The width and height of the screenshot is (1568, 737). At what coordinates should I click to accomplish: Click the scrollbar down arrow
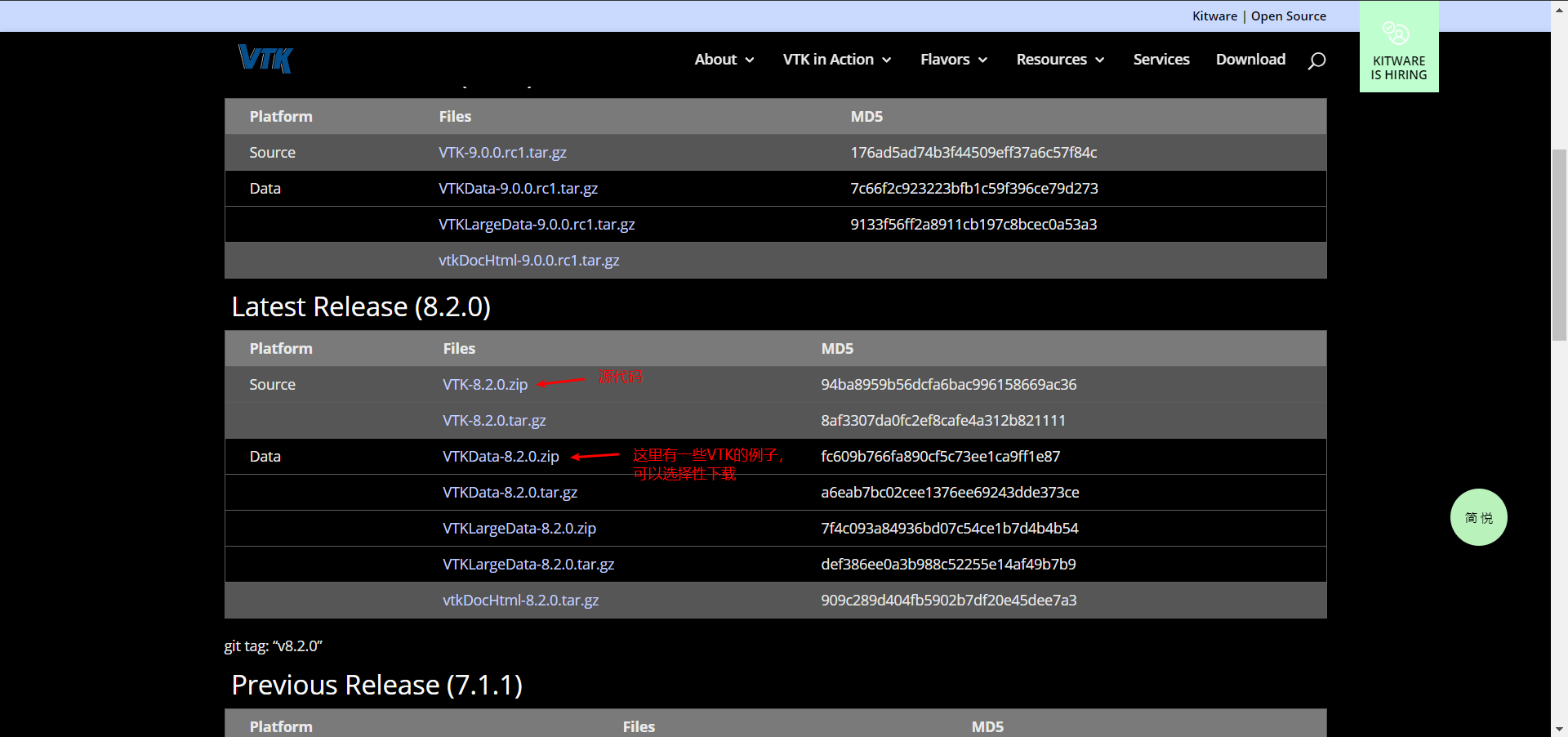[x=1559, y=730]
